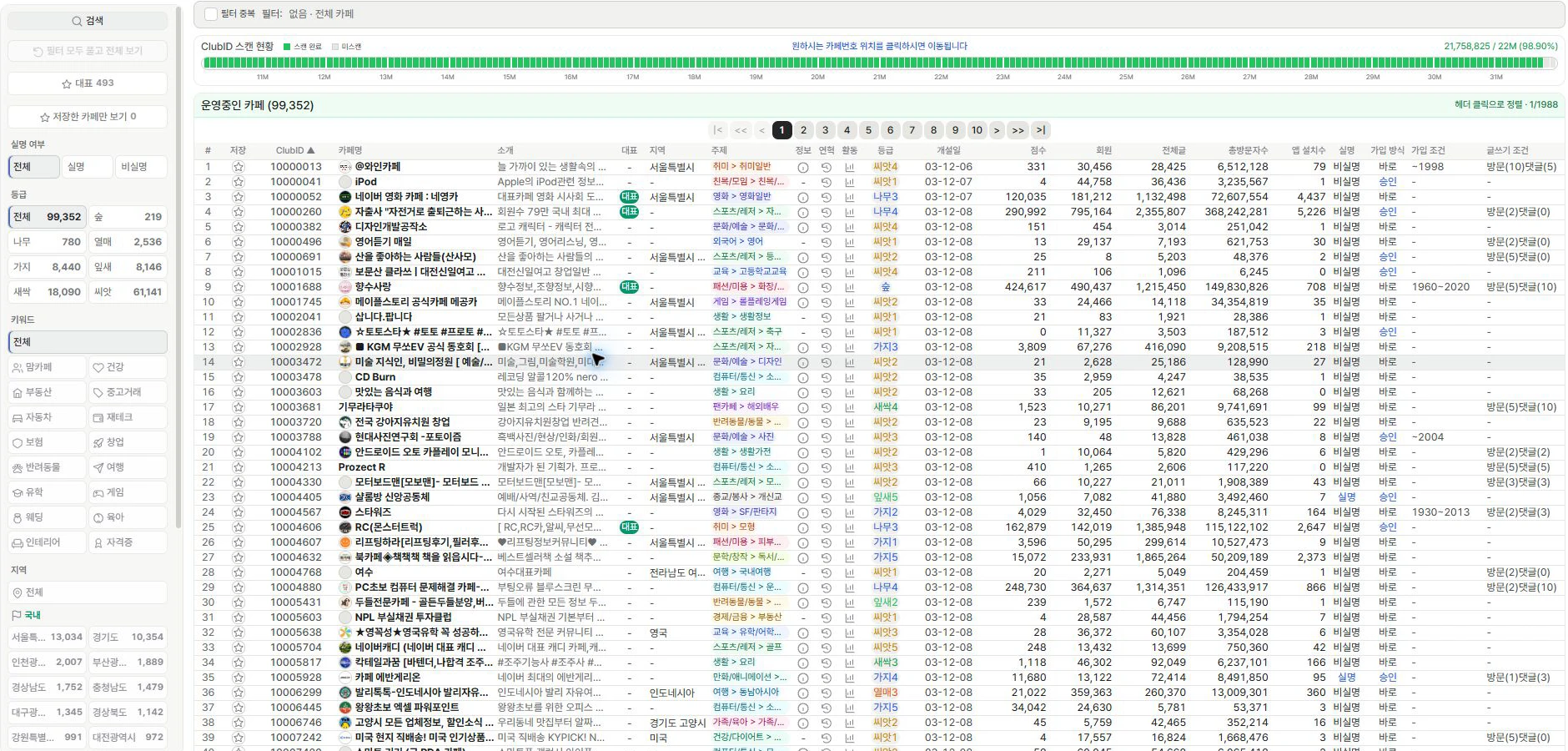This screenshot has width=1568, height=751.
Task: Star the Prozect R cafe row
Action: pos(239,467)
